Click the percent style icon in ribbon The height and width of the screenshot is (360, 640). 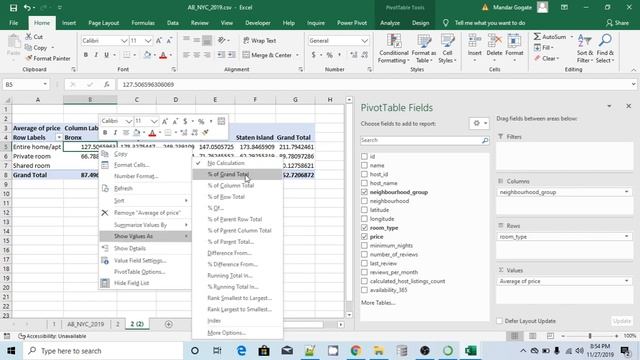click(329, 55)
